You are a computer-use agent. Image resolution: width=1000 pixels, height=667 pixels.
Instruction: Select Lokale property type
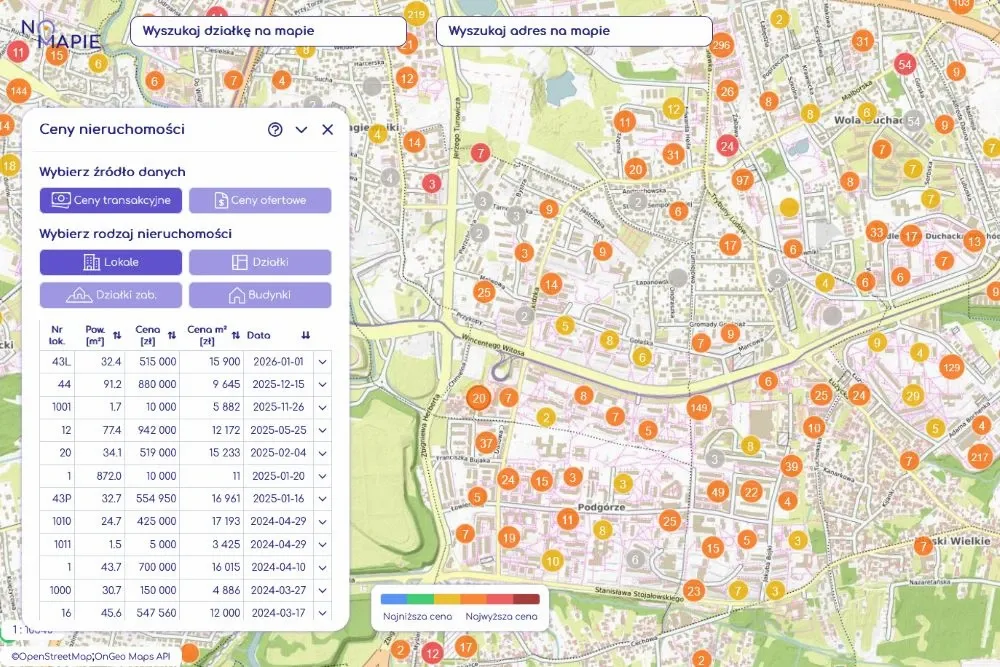point(111,262)
